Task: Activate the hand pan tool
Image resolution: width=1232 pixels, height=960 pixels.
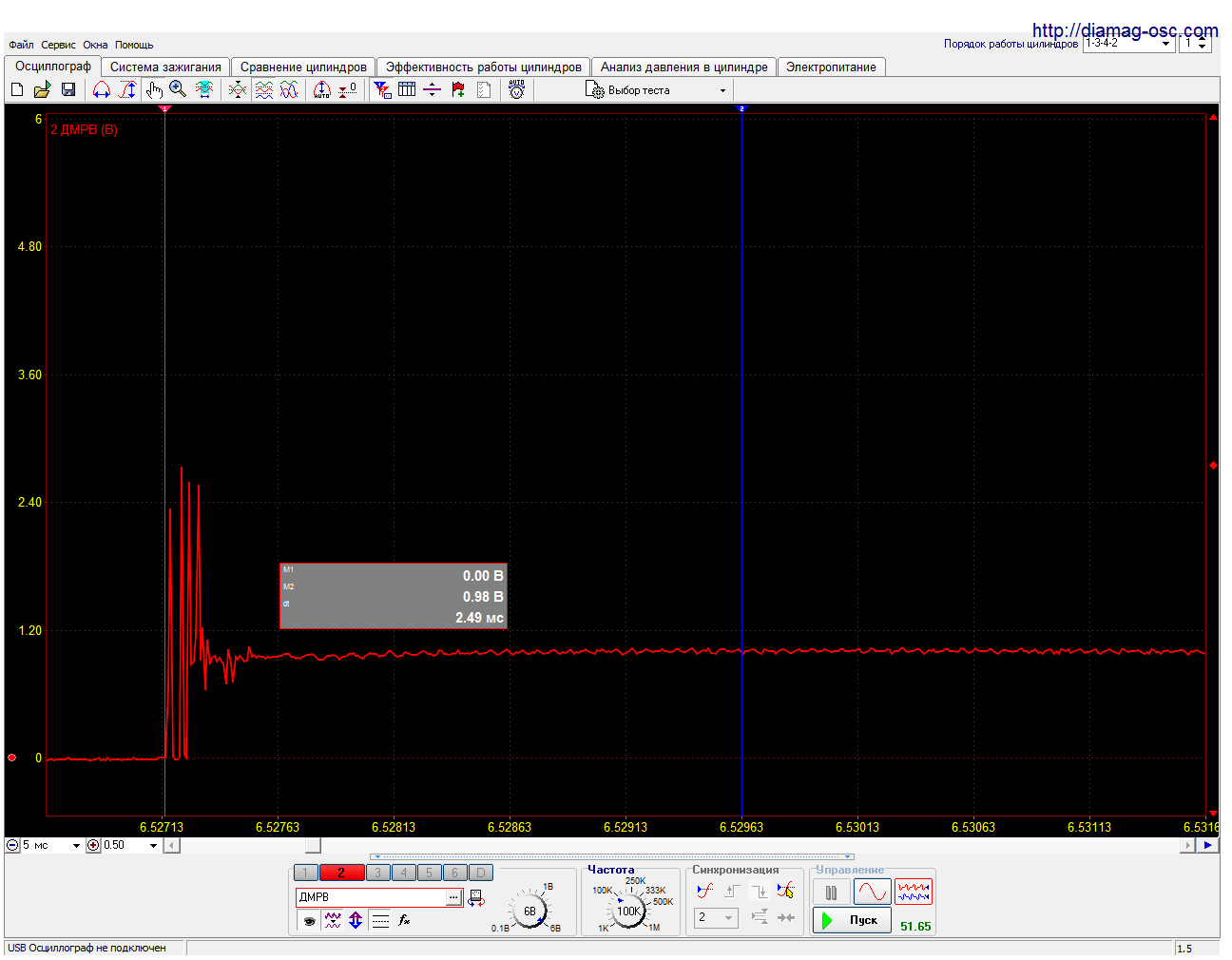Action: click(154, 89)
